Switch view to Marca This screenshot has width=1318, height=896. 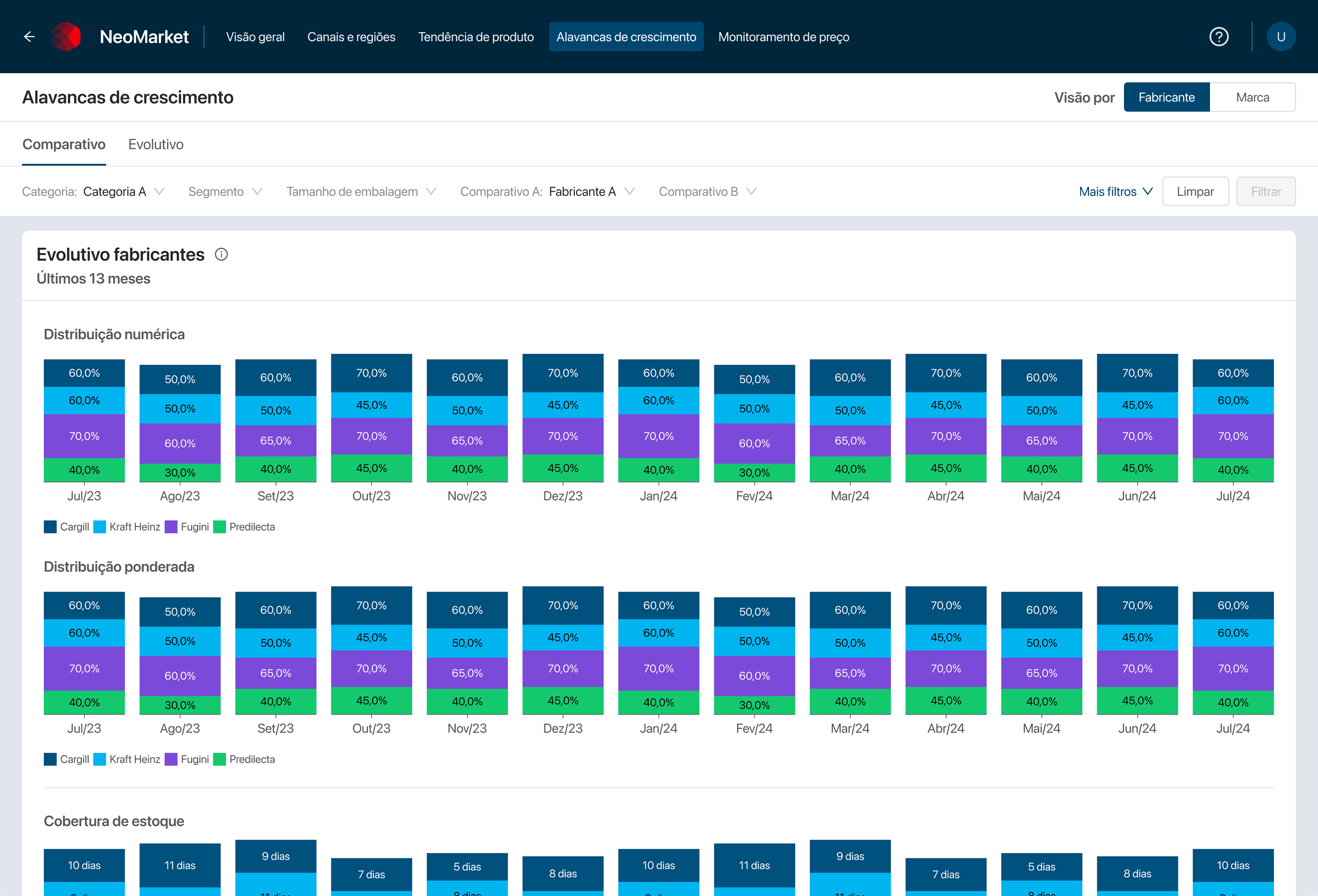[x=1252, y=97]
